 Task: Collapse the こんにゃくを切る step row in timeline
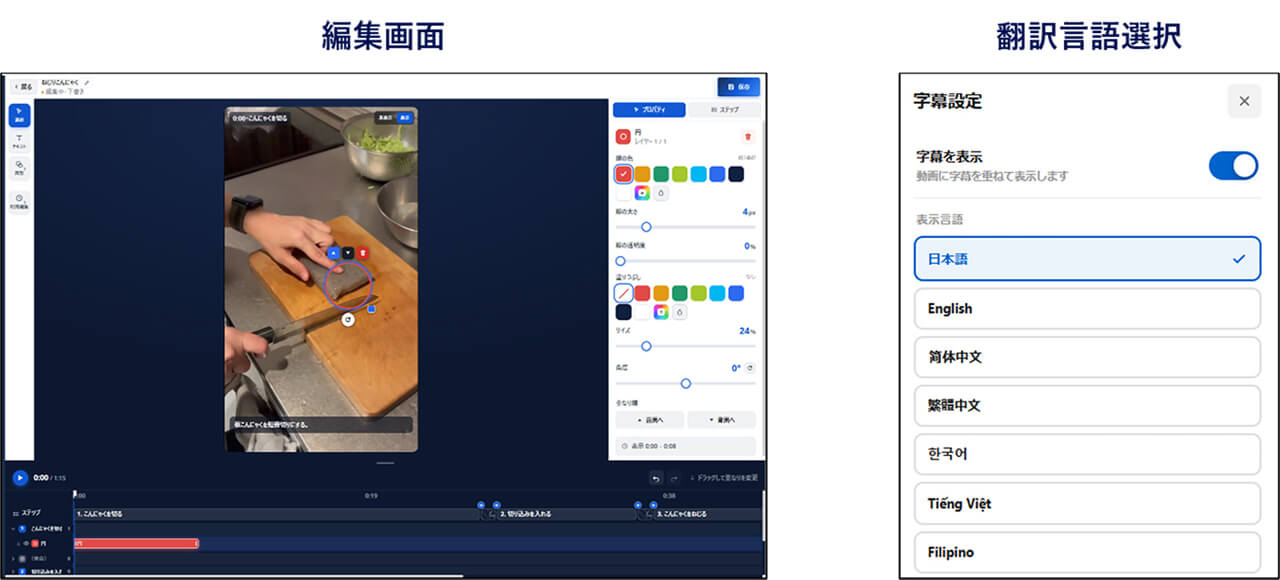click(x=13, y=528)
